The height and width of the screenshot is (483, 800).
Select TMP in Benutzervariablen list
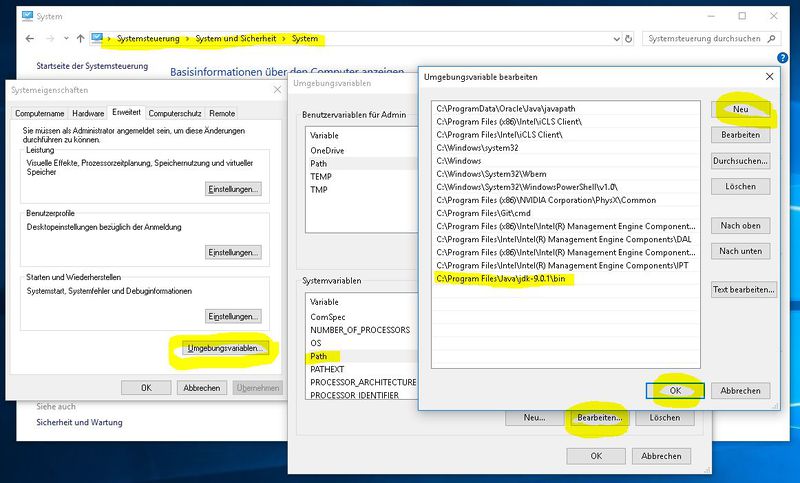[361, 189]
